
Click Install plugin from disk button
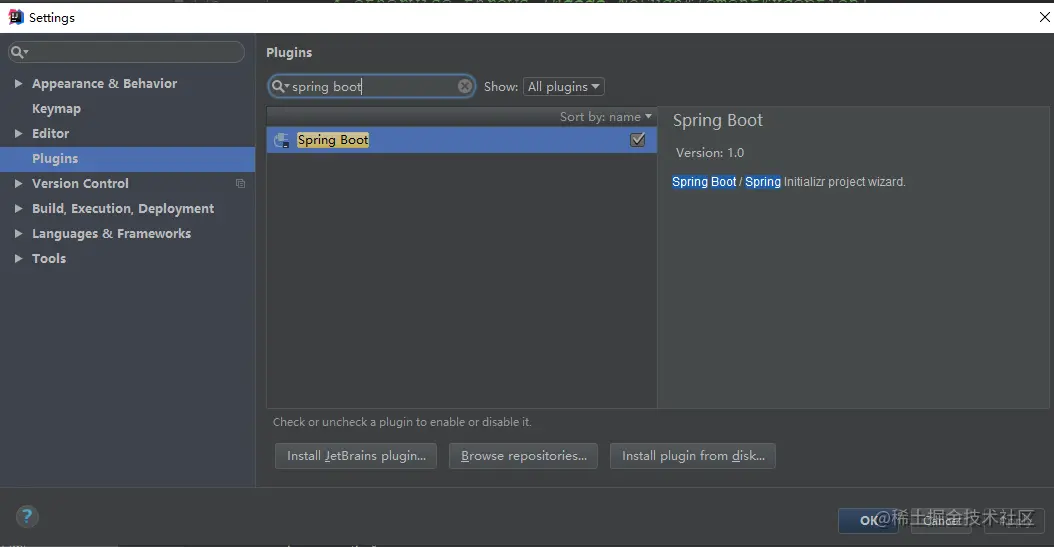click(x=693, y=456)
